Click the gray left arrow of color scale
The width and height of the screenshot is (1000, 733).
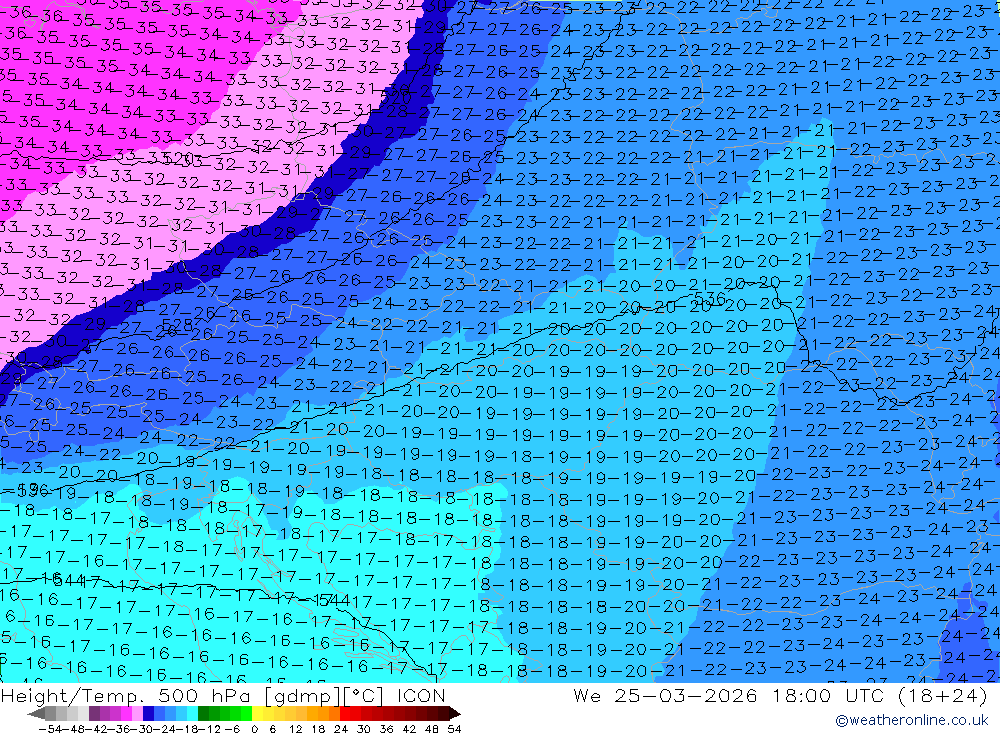point(36,714)
